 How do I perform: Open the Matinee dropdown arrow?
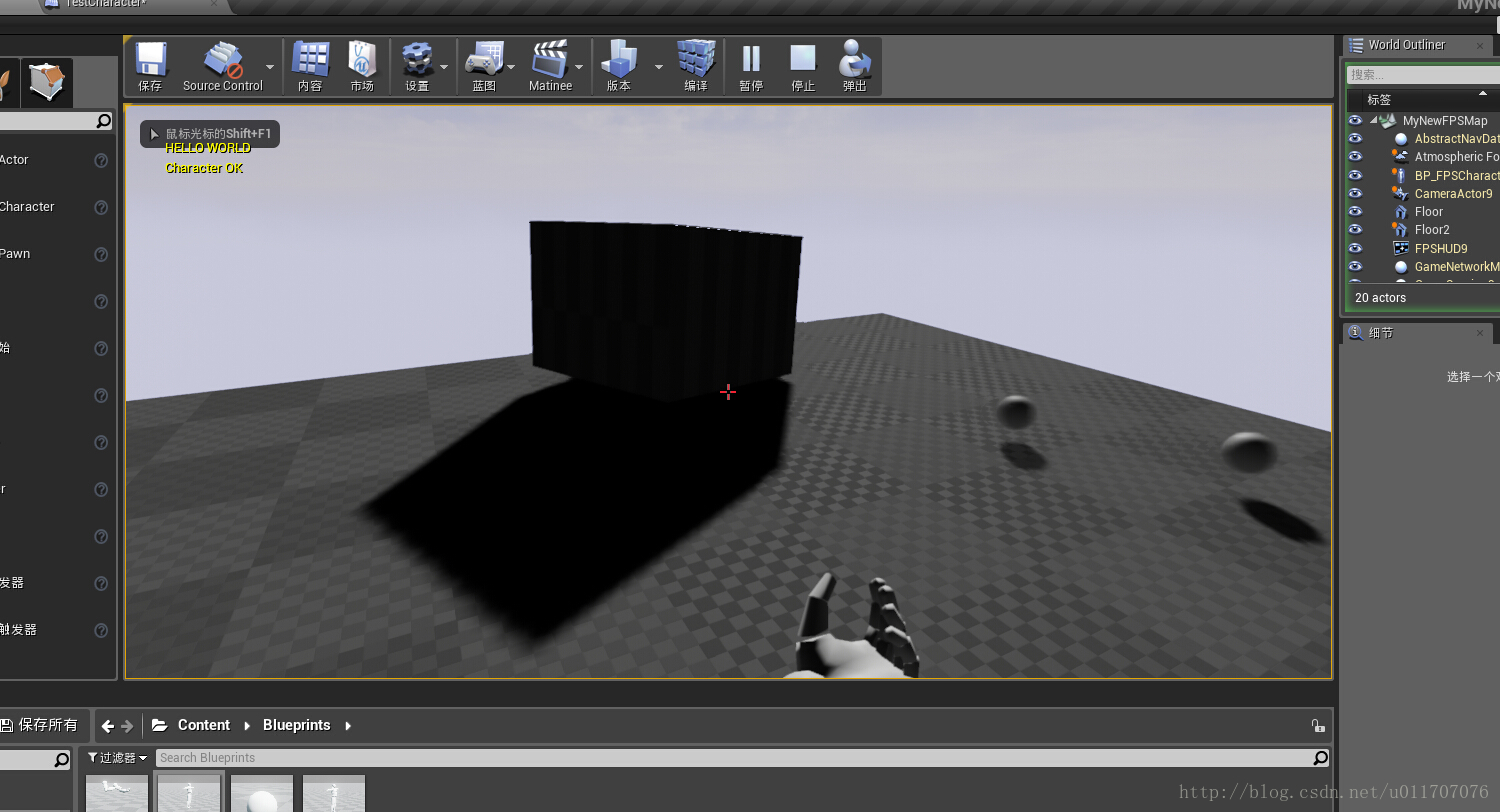tap(579, 67)
